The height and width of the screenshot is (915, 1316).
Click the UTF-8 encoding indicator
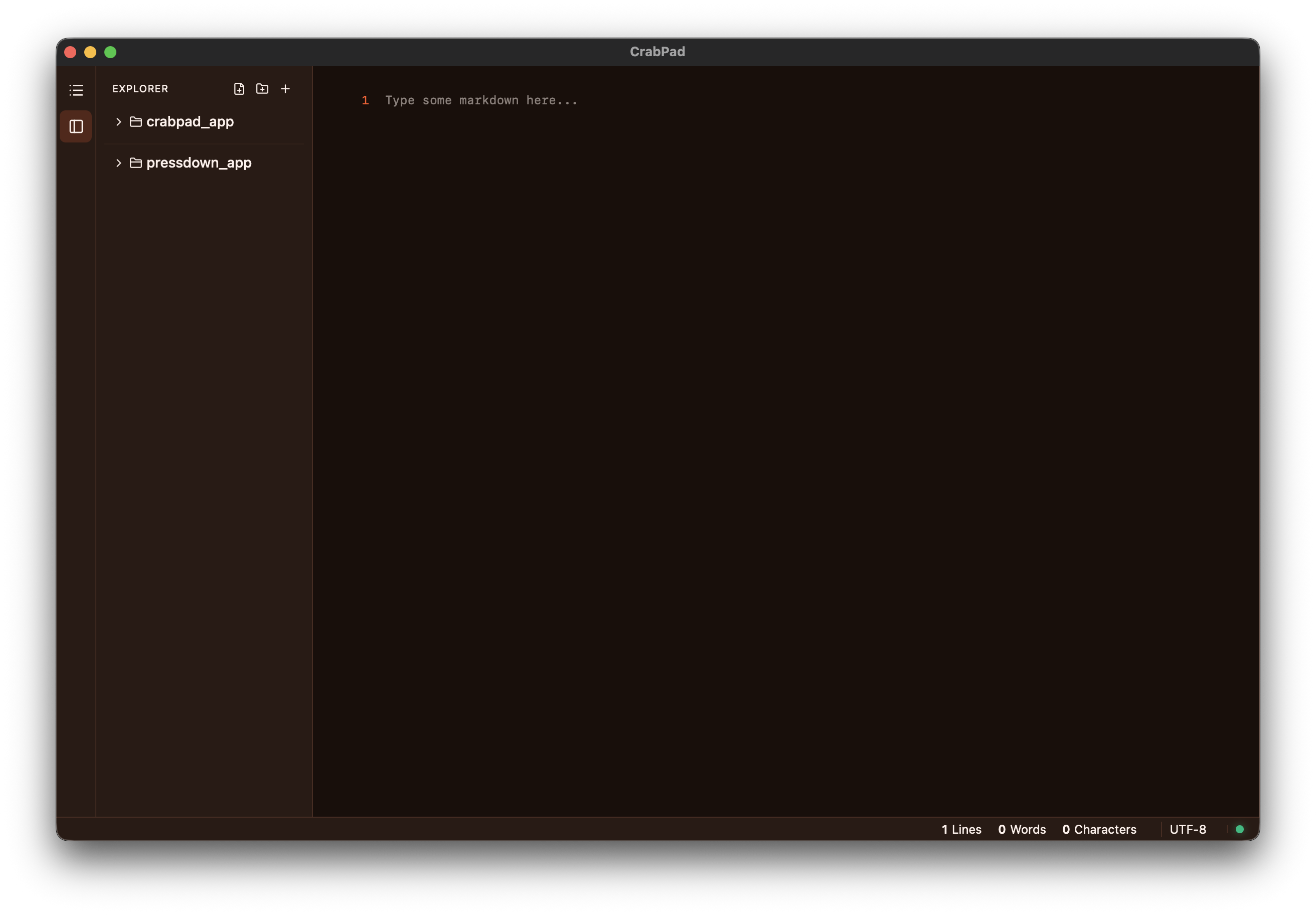(1188, 829)
